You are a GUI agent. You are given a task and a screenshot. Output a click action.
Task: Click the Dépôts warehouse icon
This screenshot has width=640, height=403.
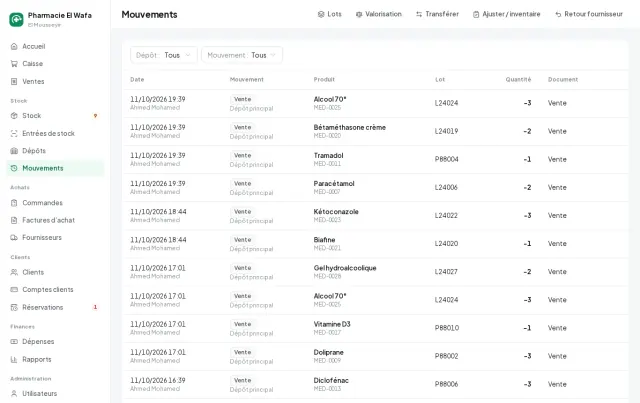point(14,151)
